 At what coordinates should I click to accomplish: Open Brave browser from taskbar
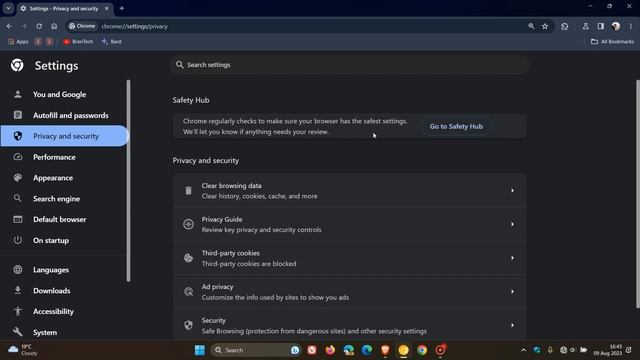point(385,350)
